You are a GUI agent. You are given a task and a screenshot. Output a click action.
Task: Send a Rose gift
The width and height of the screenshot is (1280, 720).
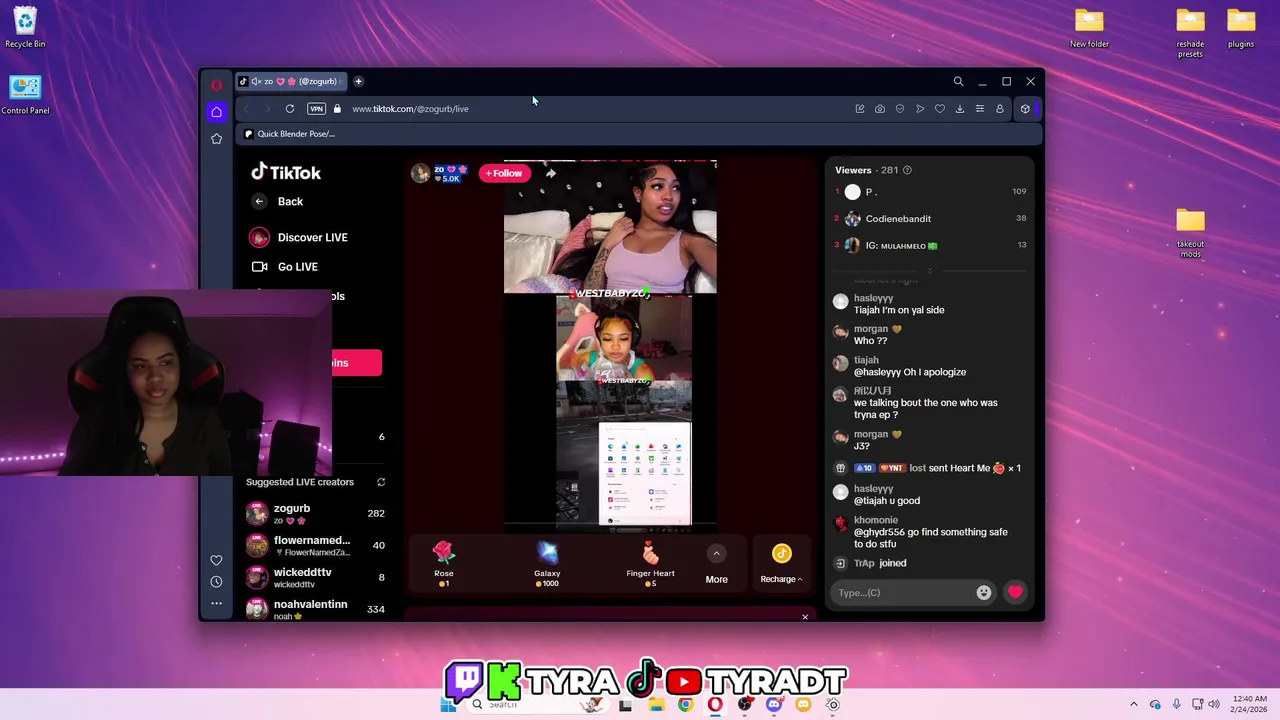444,564
